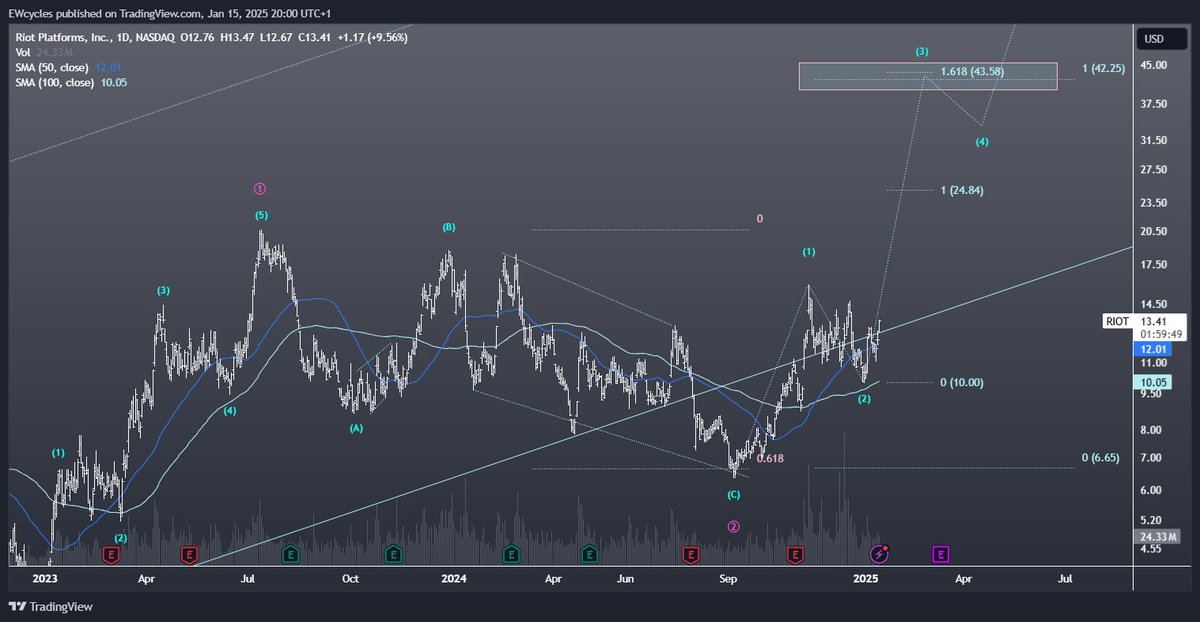Image resolution: width=1200 pixels, height=622 pixels.
Task: Click the Jun label on time axis
Action: click(625, 578)
